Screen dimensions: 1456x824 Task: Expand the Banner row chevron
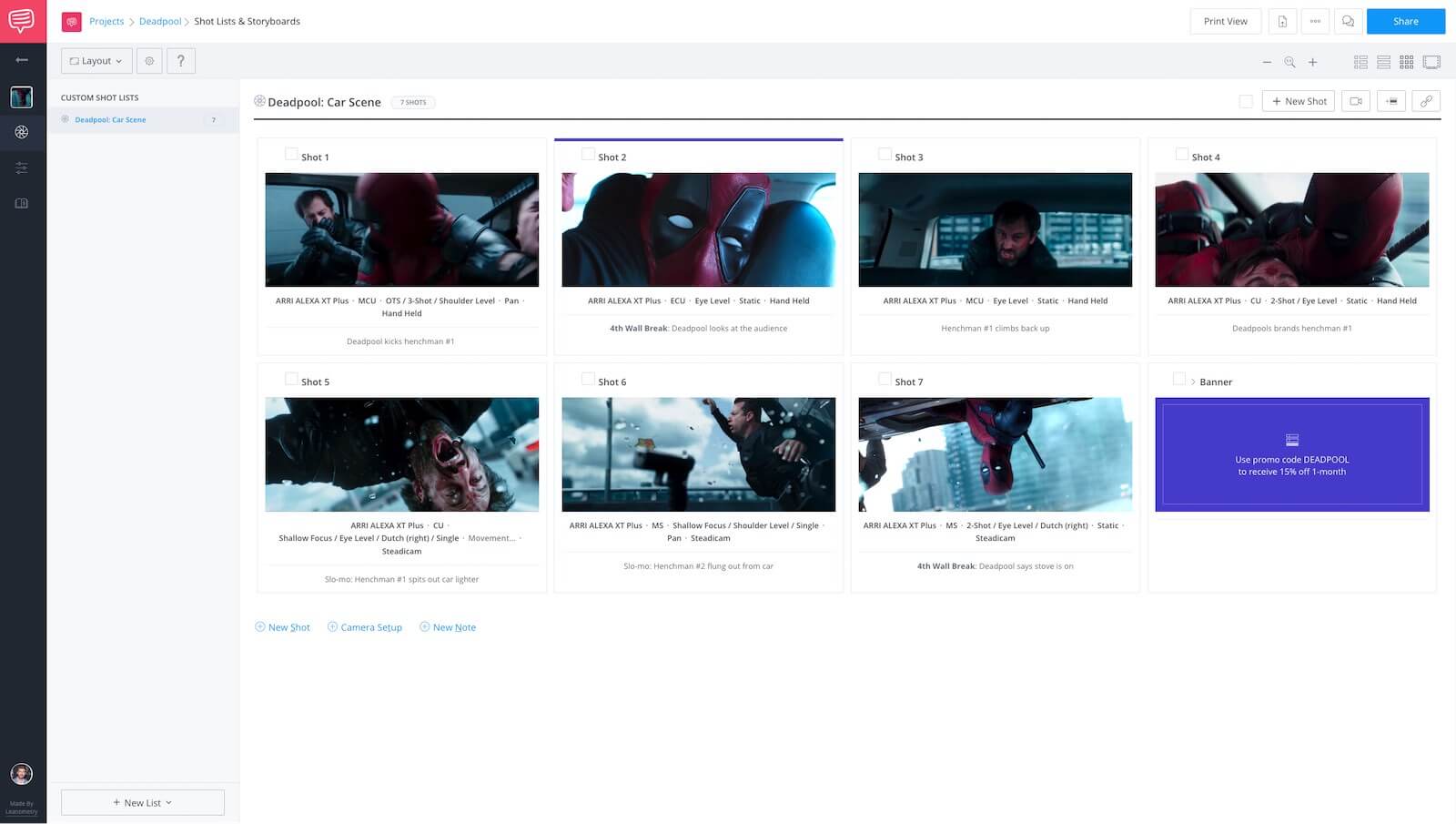tap(1193, 382)
